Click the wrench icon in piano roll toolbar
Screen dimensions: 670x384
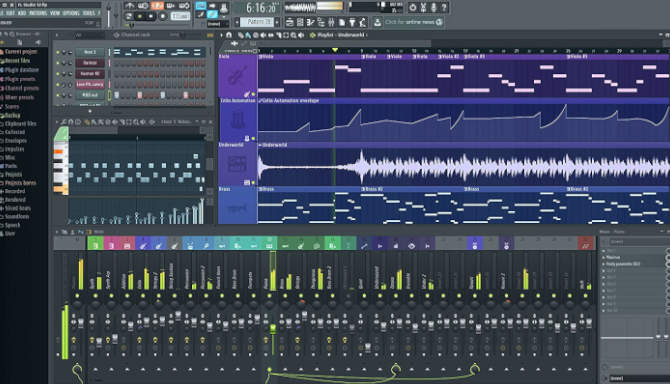[63, 122]
